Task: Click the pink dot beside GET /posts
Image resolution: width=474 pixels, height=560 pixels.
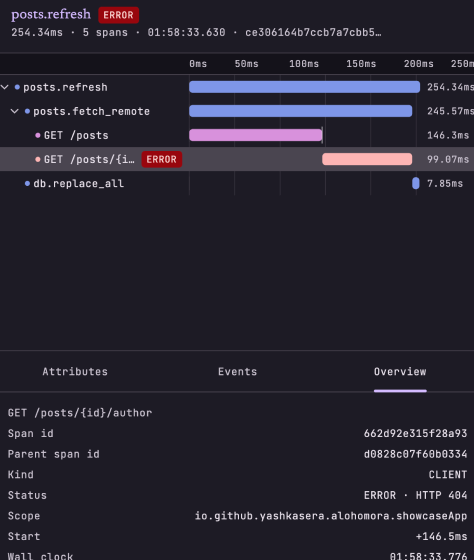Action: click(x=38, y=135)
